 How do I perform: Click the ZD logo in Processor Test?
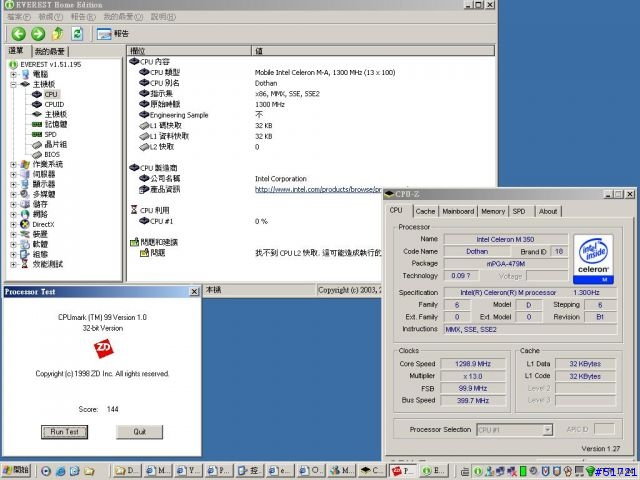coord(103,349)
